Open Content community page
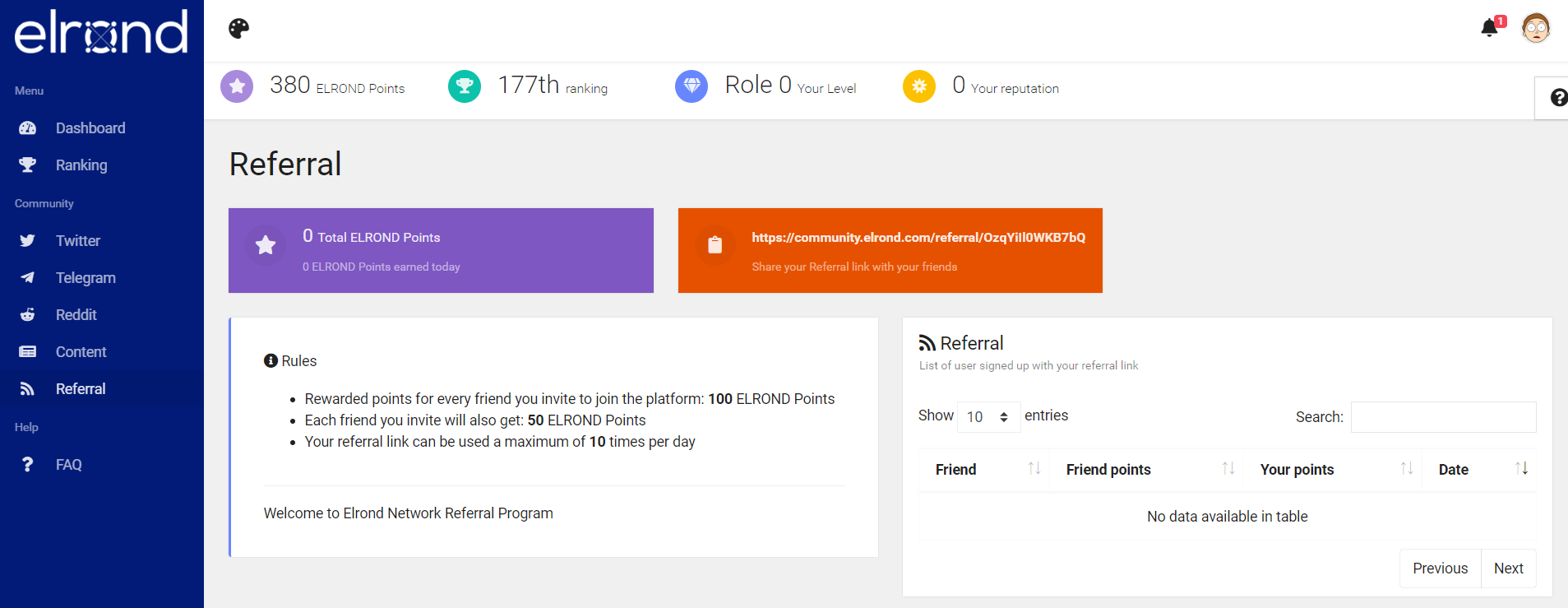Screen dimensions: 1568x608 click(x=102, y=352)
